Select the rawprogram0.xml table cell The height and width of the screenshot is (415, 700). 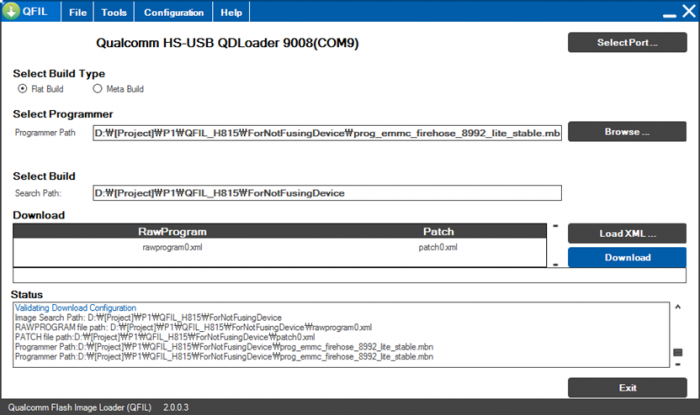click(x=172, y=247)
